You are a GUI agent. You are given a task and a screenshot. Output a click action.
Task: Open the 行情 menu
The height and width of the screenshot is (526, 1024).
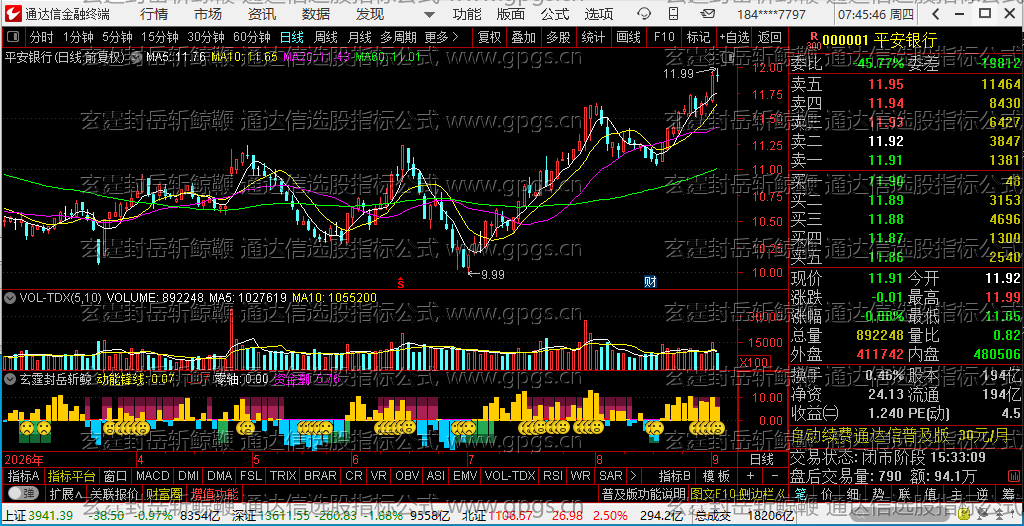[153, 14]
